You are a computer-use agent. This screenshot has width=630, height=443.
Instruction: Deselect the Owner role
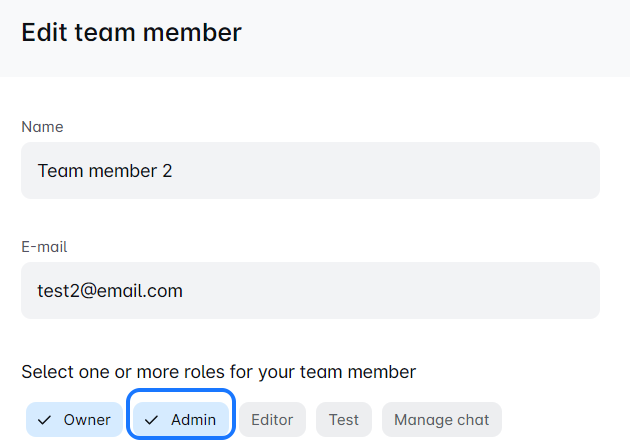tap(74, 420)
